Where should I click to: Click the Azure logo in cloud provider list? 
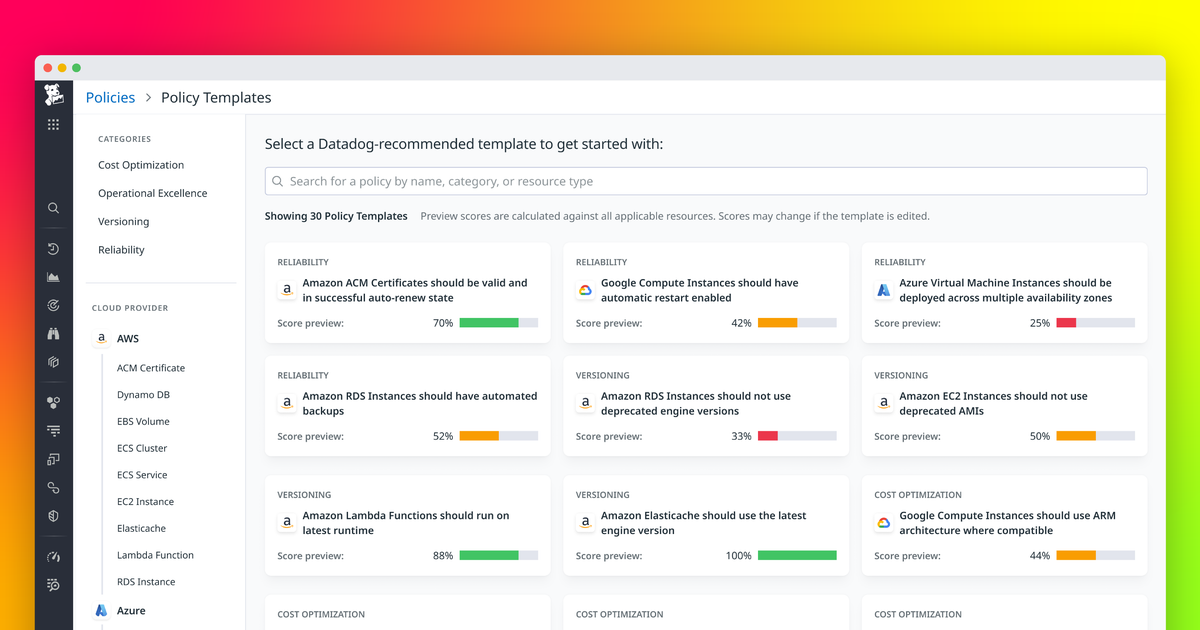(x=101, y=610)
